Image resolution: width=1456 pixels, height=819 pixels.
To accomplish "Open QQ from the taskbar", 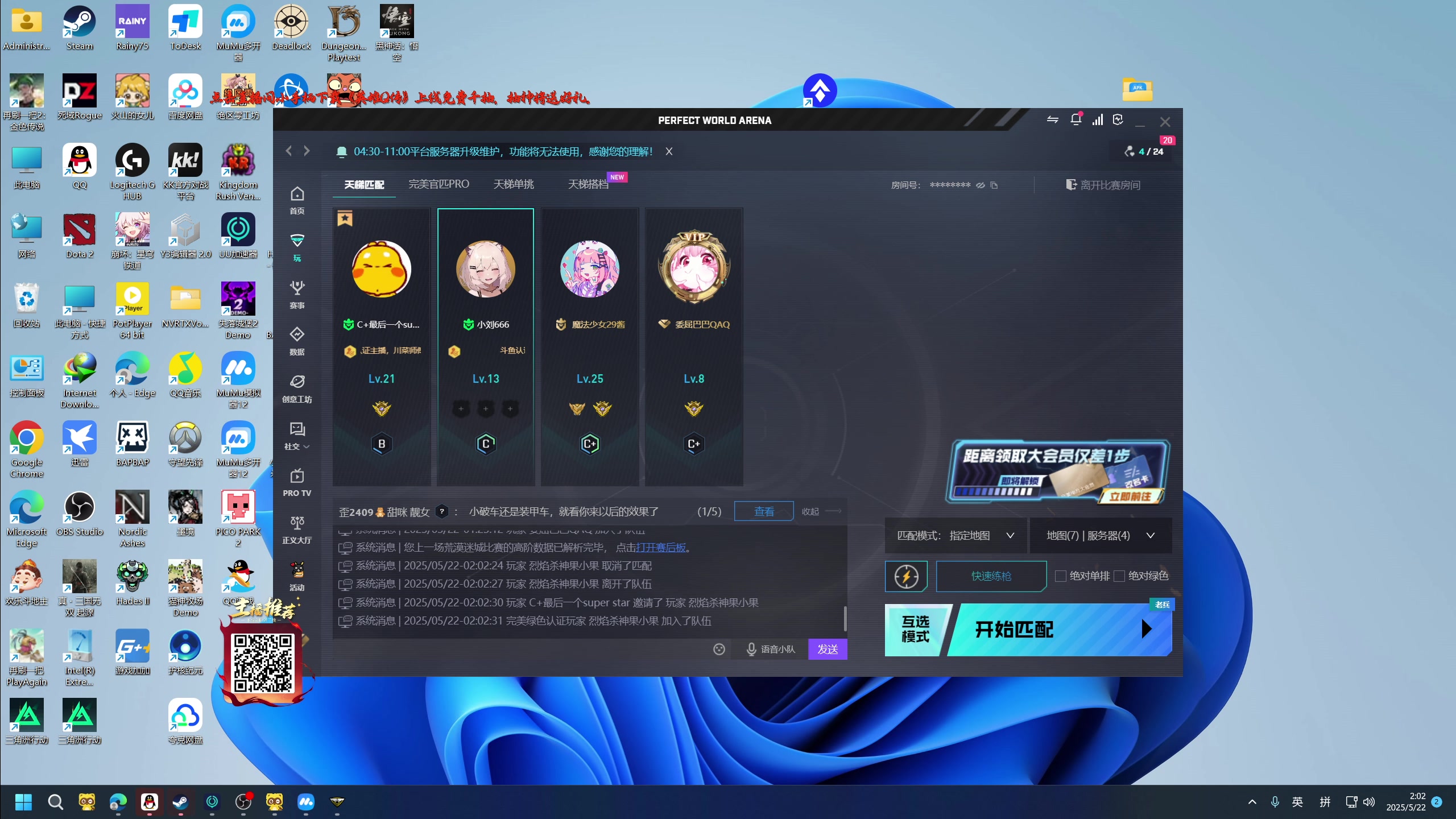I will pos(149,802).
